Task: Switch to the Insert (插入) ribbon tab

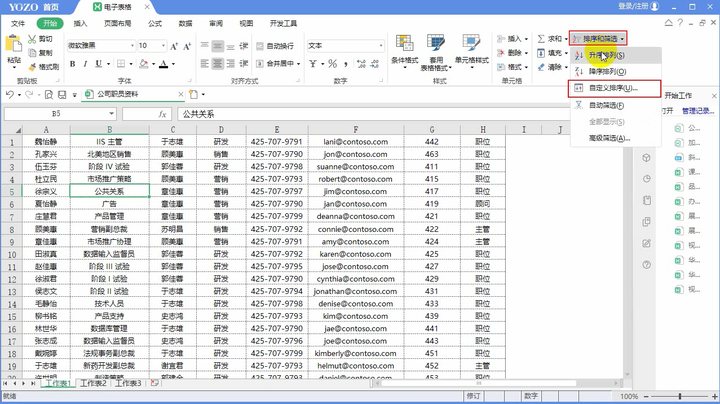Action: pos(81,22)
